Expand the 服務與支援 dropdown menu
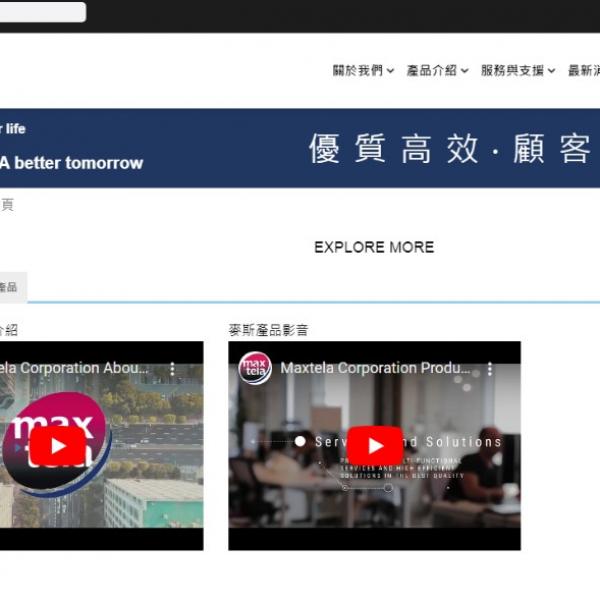 tap(518, 70)
